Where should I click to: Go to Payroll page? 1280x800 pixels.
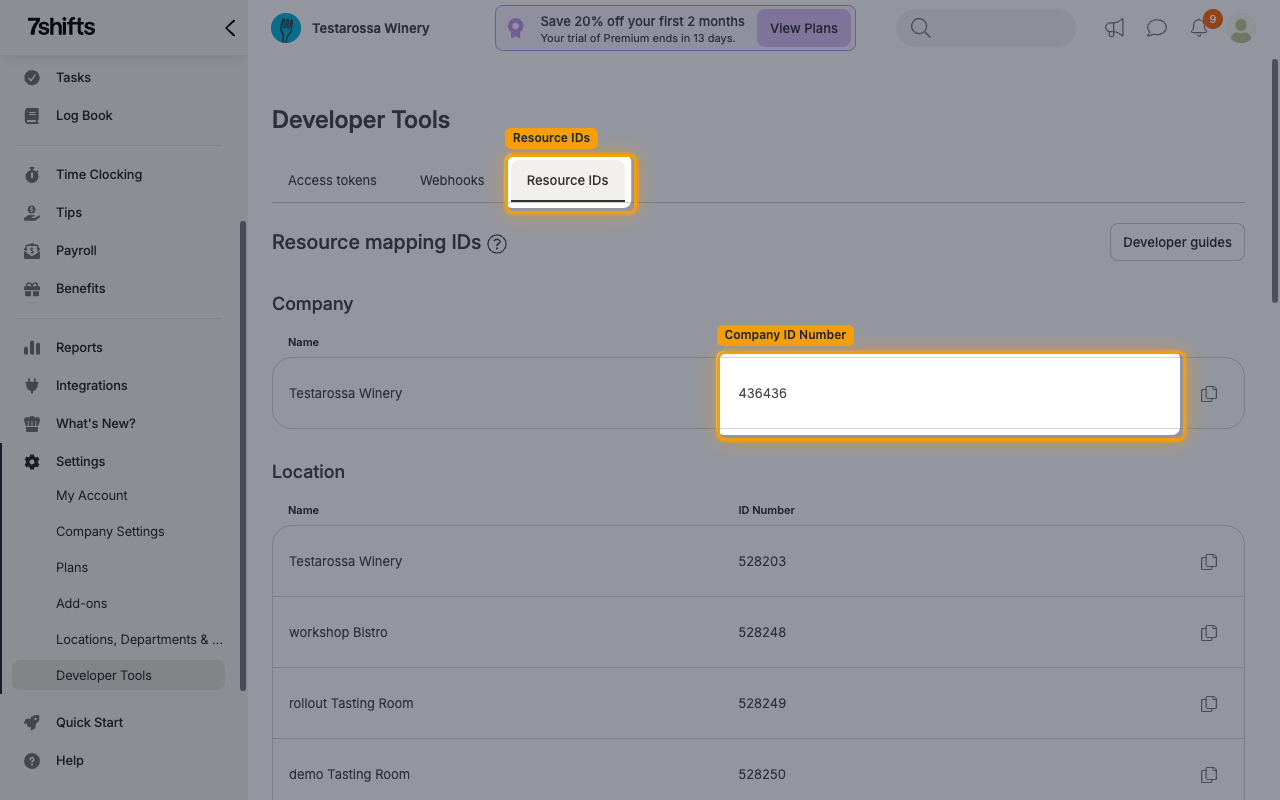pyautogui.click(x=76, y=250)
